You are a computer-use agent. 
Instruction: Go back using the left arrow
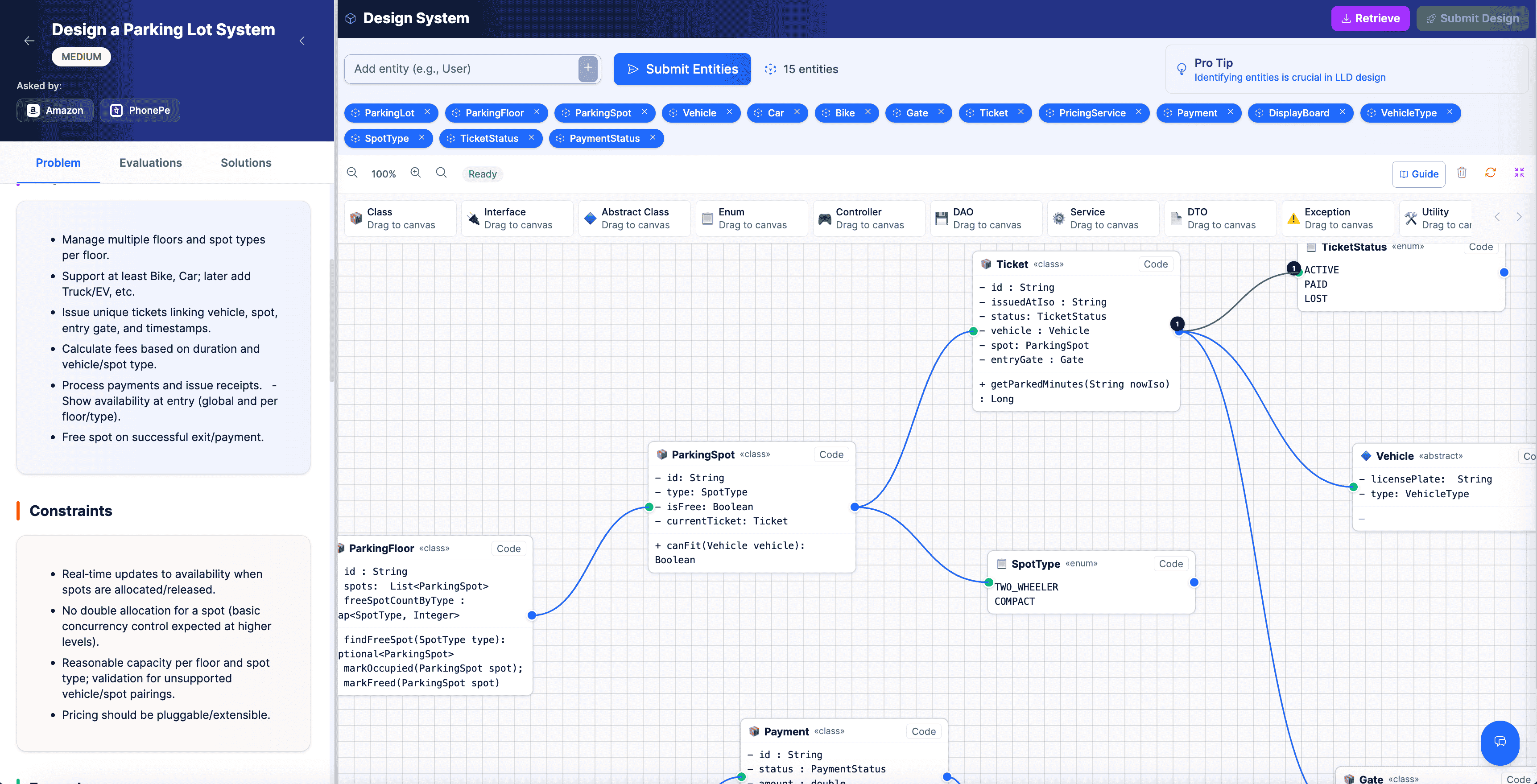pyautogui.click(x=29, y=41)
